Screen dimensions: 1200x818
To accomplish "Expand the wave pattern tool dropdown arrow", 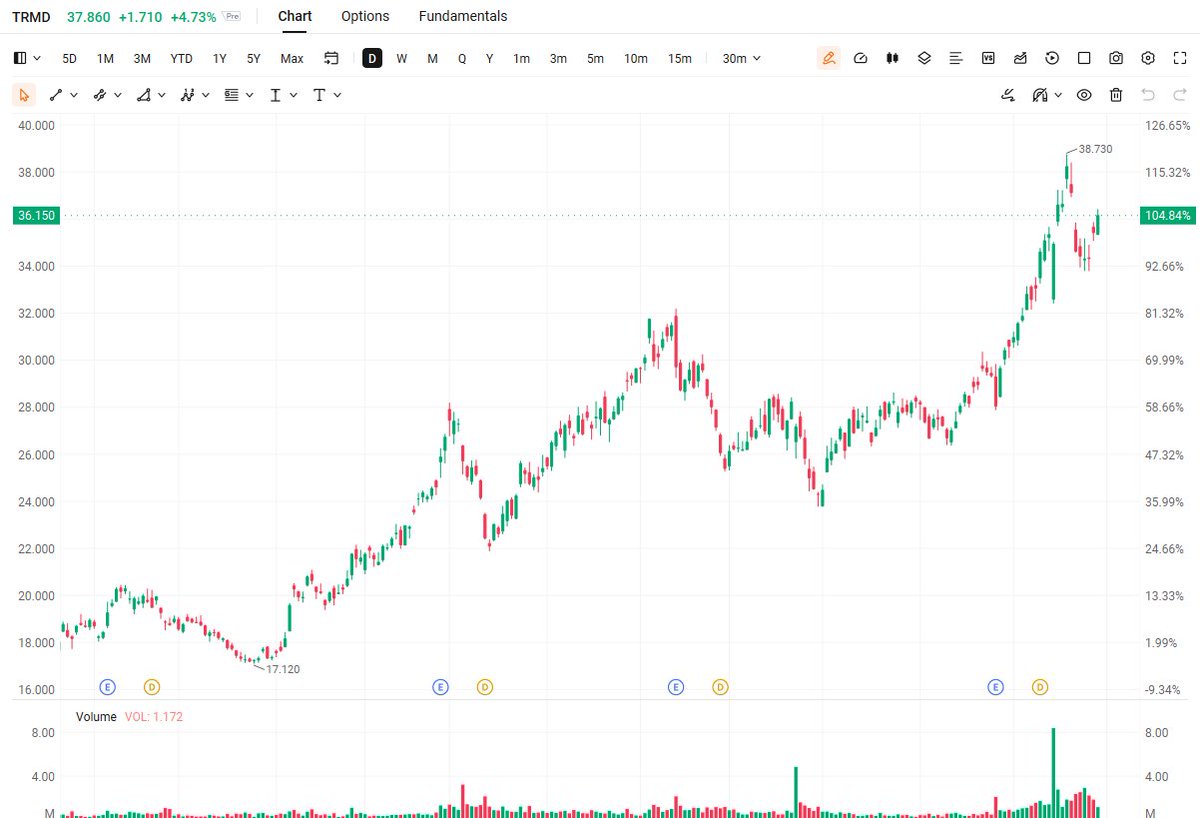I will click(x=206, y=95).
